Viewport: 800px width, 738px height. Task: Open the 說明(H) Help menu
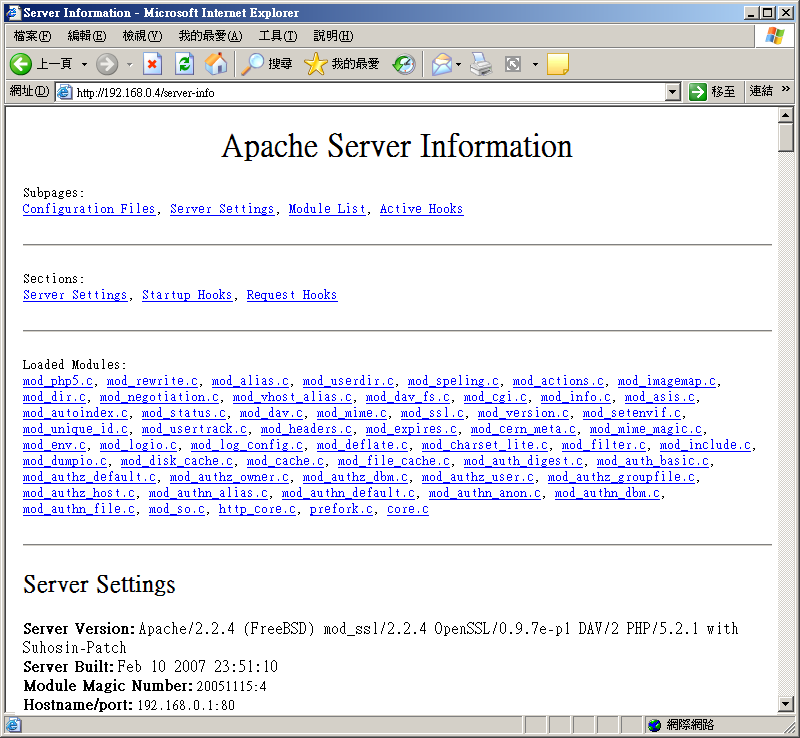pyautogui.click(x=333, y=36)
